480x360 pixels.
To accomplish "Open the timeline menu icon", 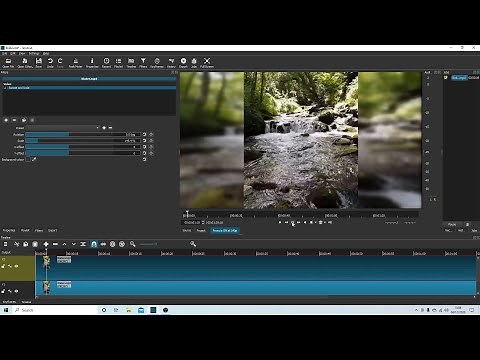I will 5,244.
